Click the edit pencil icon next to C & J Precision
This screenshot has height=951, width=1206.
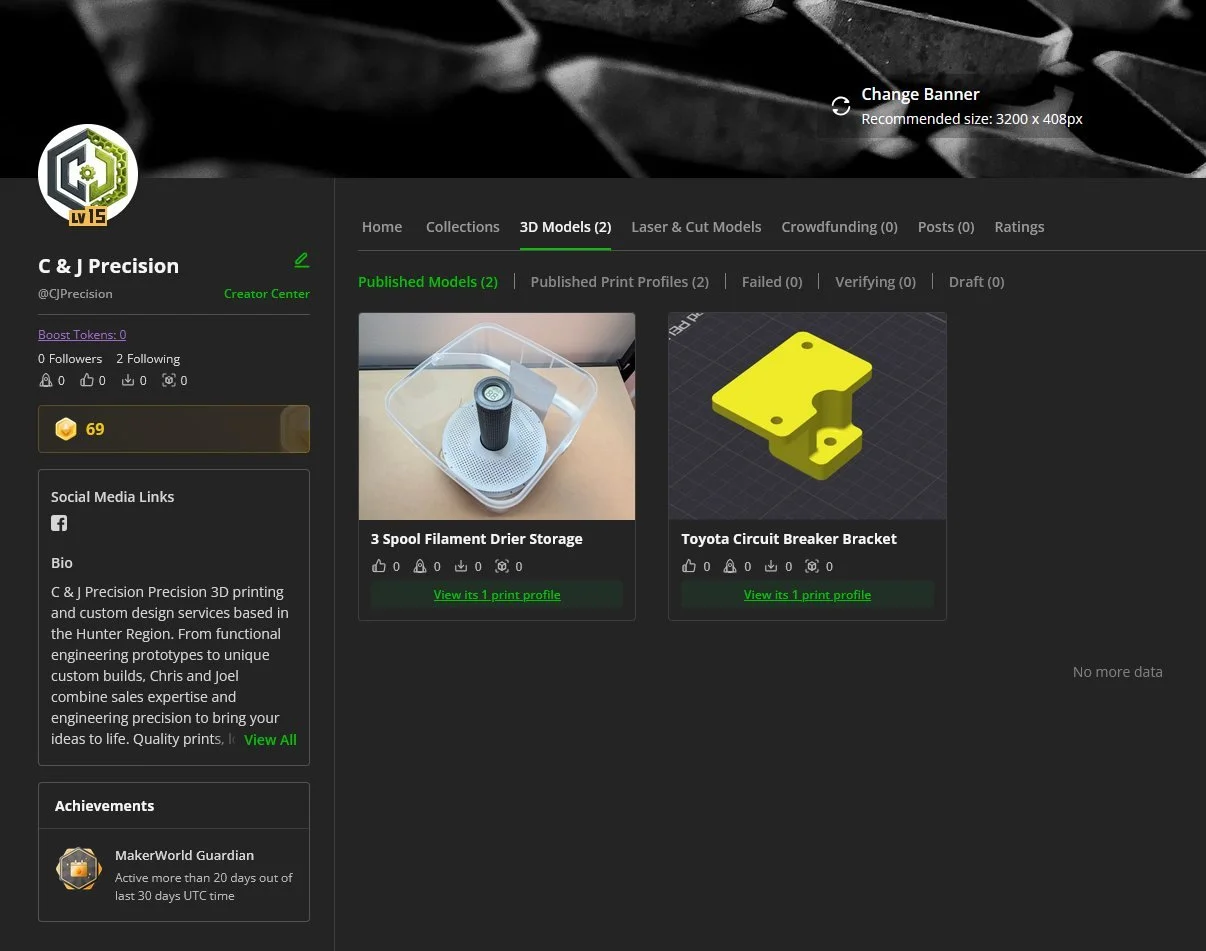coord(301,259)
